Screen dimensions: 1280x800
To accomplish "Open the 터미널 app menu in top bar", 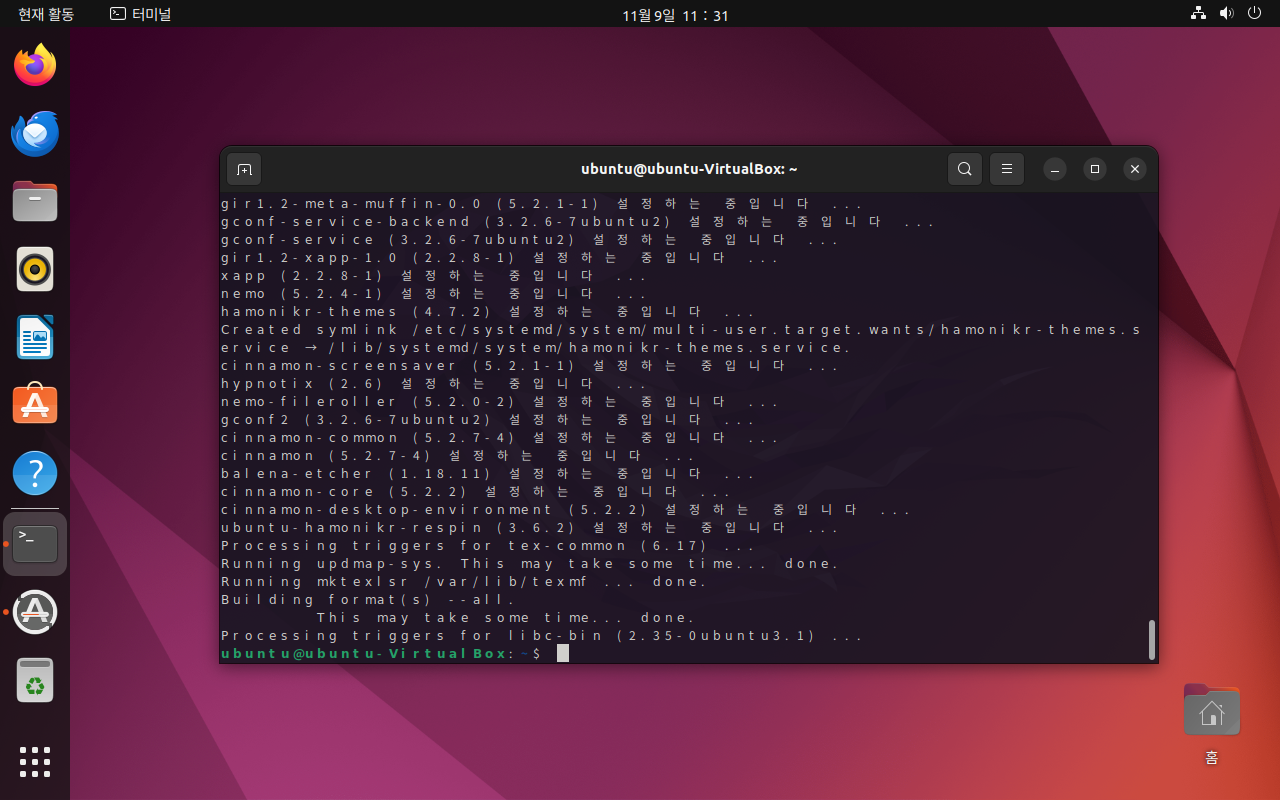I will (x=141, y=15).
